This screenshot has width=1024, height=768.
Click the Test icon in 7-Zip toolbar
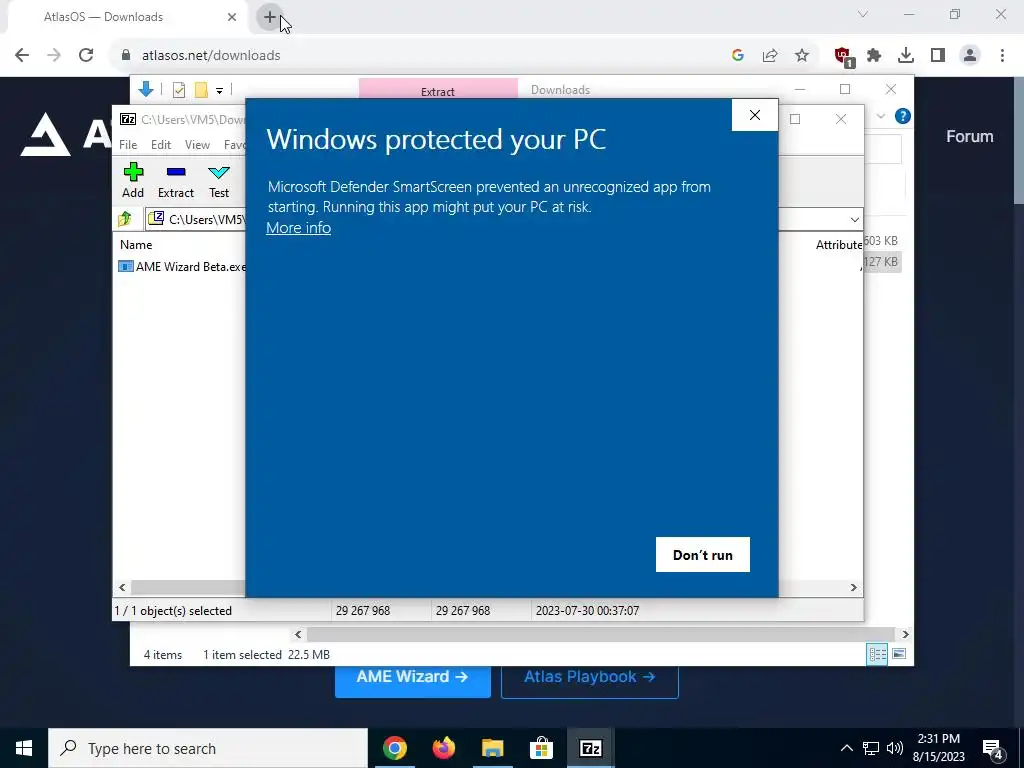click(219, 180)
